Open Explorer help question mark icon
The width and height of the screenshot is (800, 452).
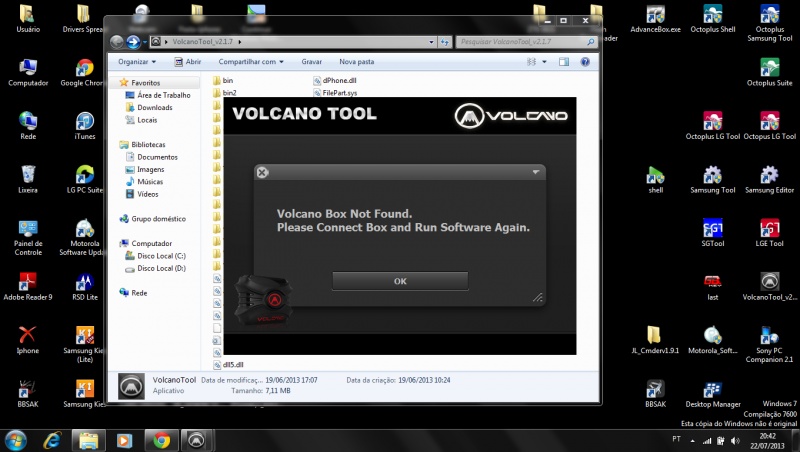coord(585,62)
